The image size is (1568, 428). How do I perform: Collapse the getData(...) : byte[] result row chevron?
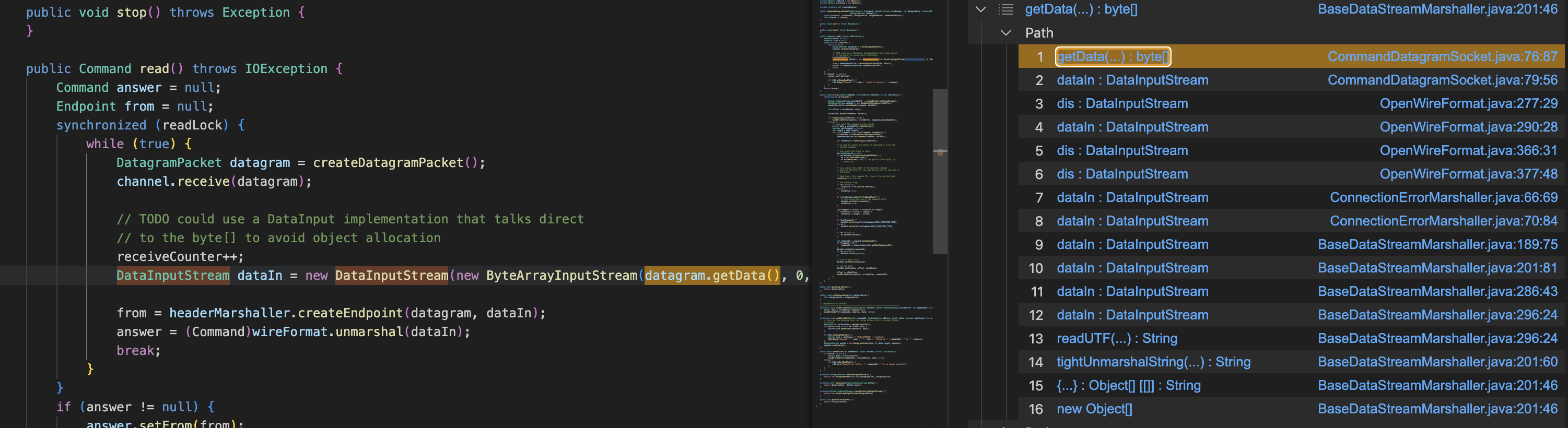click(980, 9)
